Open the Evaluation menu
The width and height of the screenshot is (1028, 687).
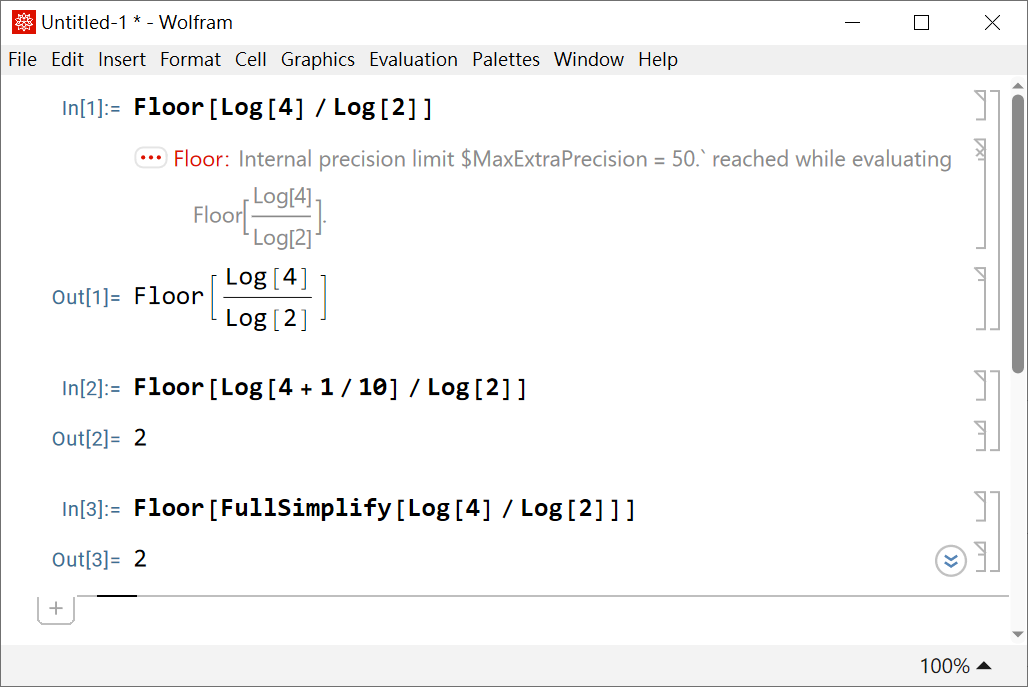click(413, 60)
